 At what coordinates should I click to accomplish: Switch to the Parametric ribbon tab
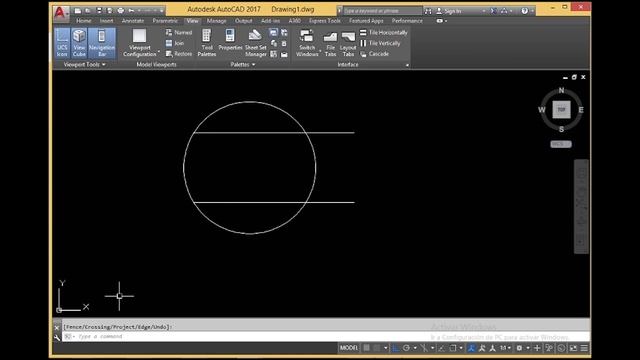click(165, 20)
